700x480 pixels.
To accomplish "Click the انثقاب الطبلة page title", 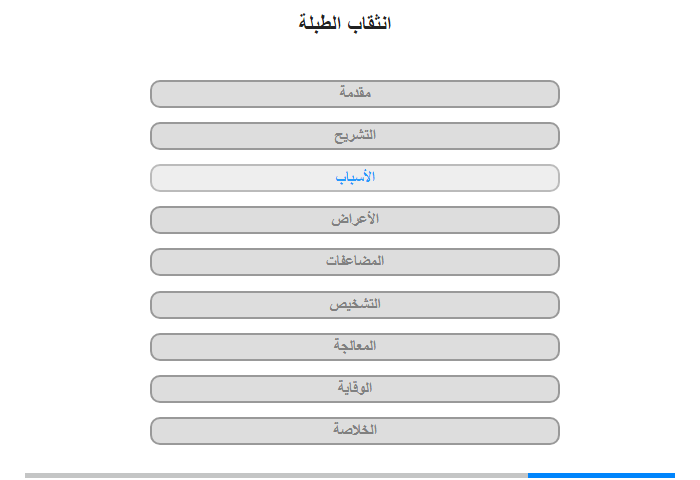I will (345, 22).
